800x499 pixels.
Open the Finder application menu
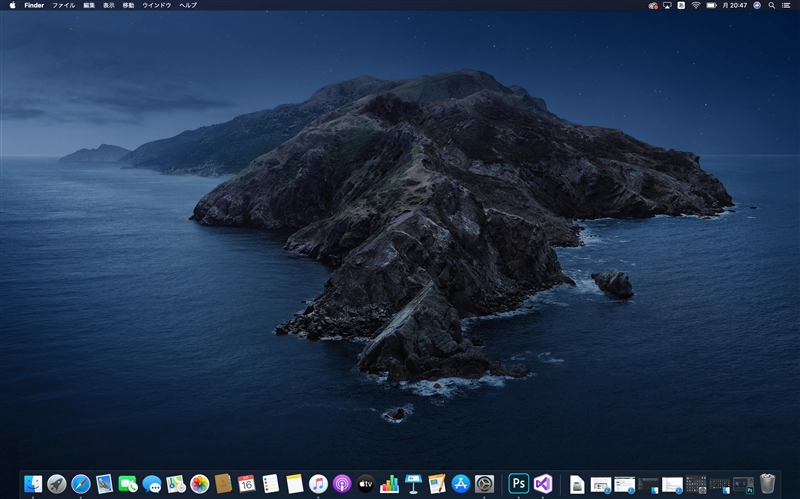(x=34, y=5)
